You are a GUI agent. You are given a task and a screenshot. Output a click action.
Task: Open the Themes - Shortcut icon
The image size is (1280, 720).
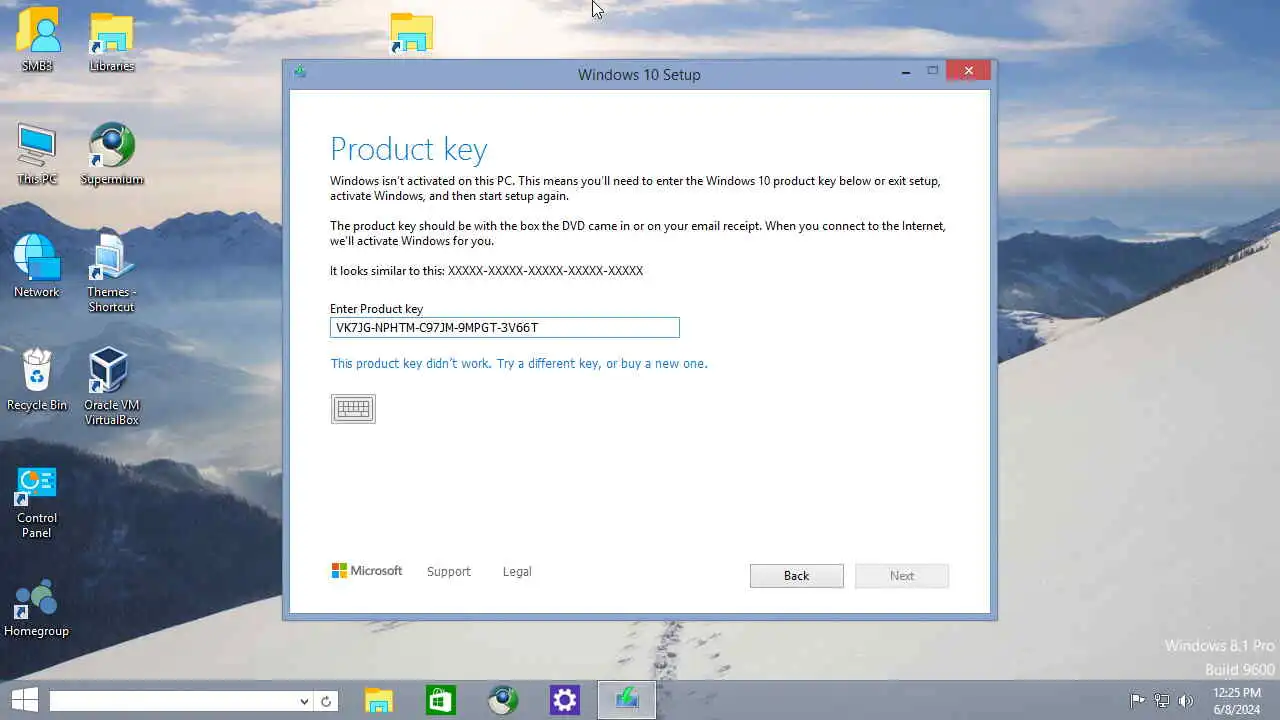(111, 274)
